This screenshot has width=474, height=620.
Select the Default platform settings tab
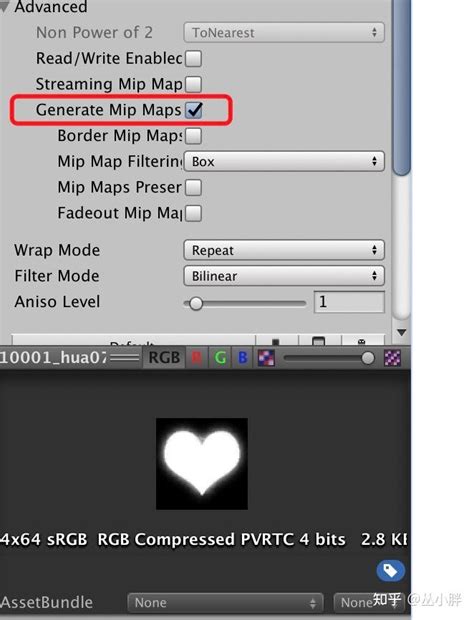[x=134, y=340]
